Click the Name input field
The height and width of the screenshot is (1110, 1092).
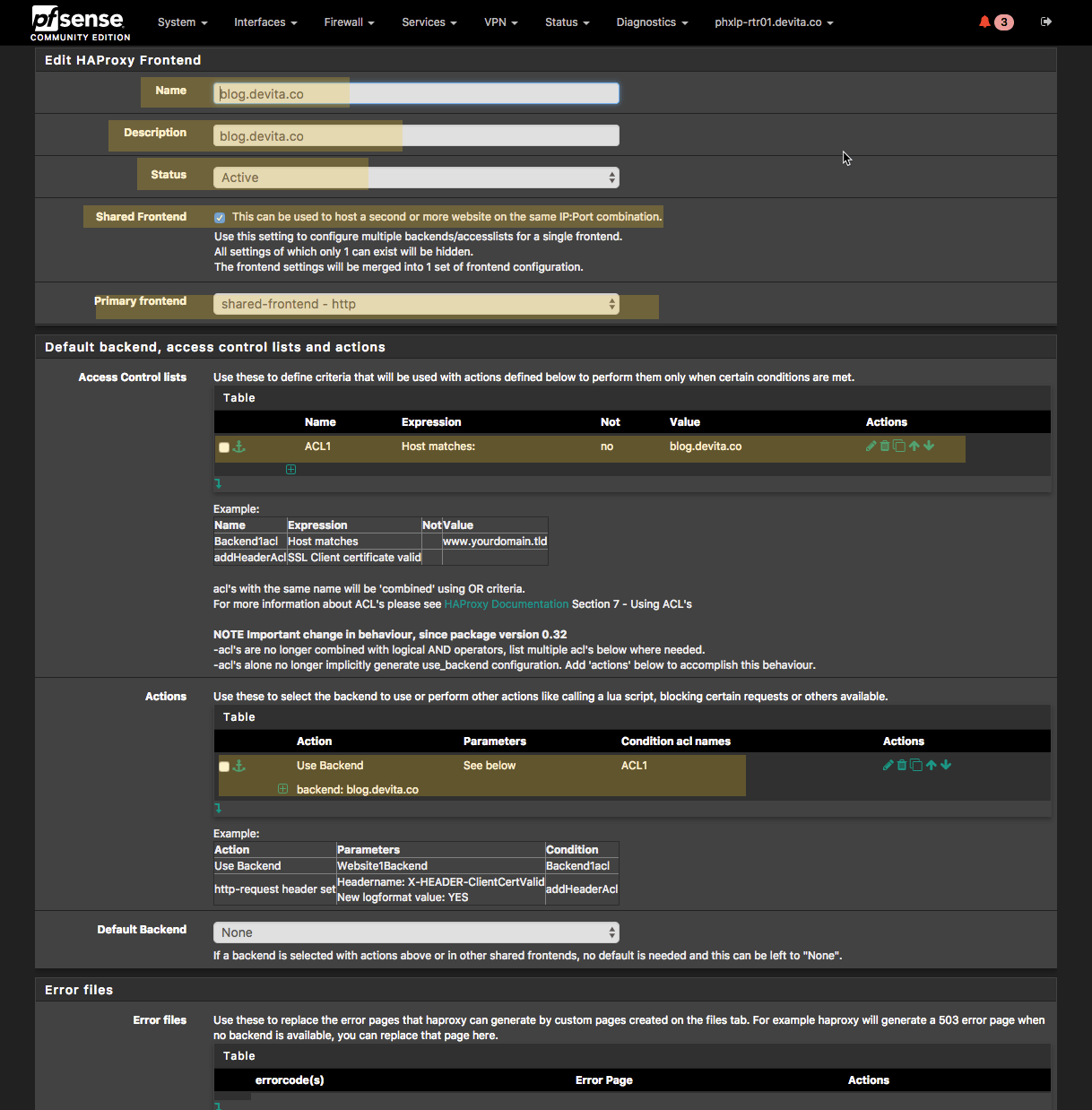pyautogui.click(x=416, y=93)
